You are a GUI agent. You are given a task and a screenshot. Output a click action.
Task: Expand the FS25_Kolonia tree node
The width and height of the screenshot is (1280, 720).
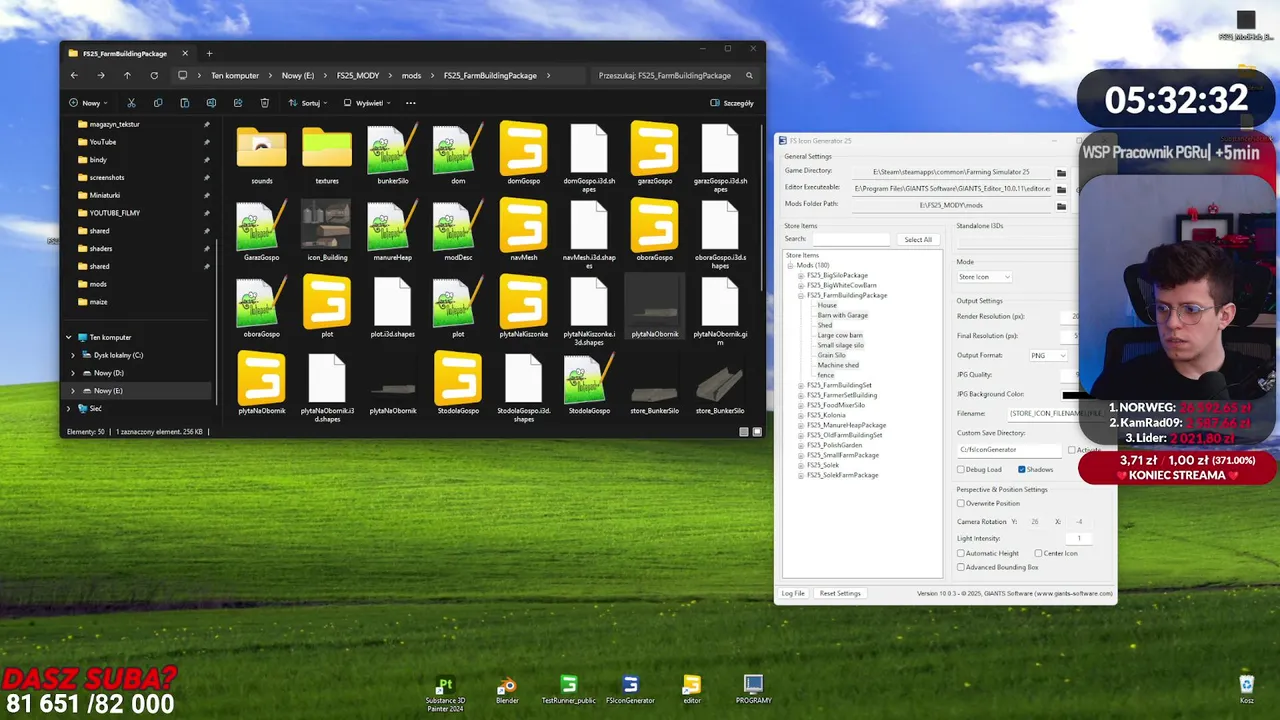801,415
